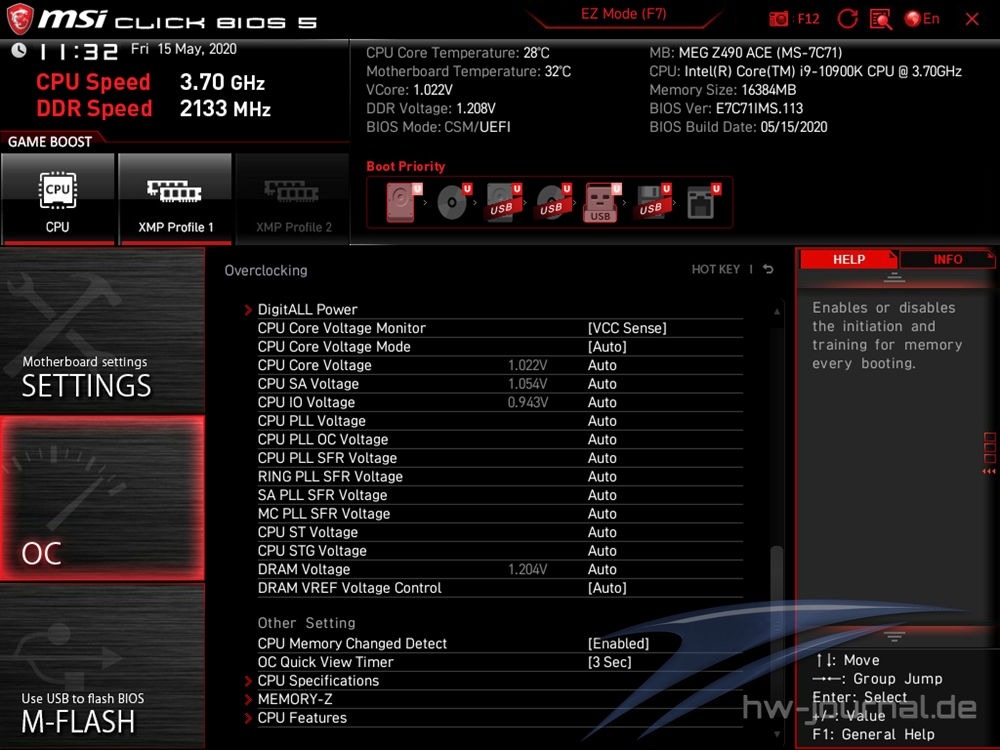Toggle XMP Profile 1
Screen dimensions: 1000x750
pyautogui.click(x=175, y=198)
